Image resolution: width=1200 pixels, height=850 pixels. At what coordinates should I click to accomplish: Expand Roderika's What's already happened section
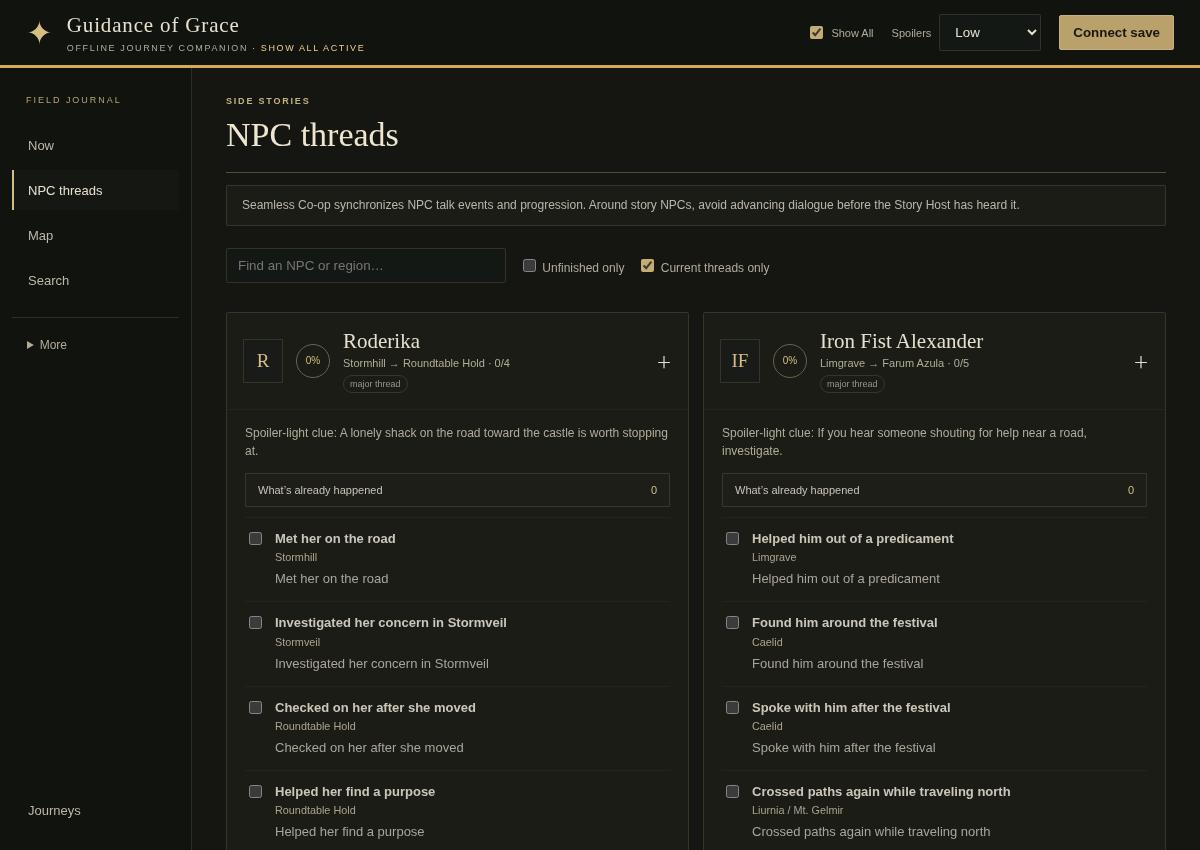(457, 490)
